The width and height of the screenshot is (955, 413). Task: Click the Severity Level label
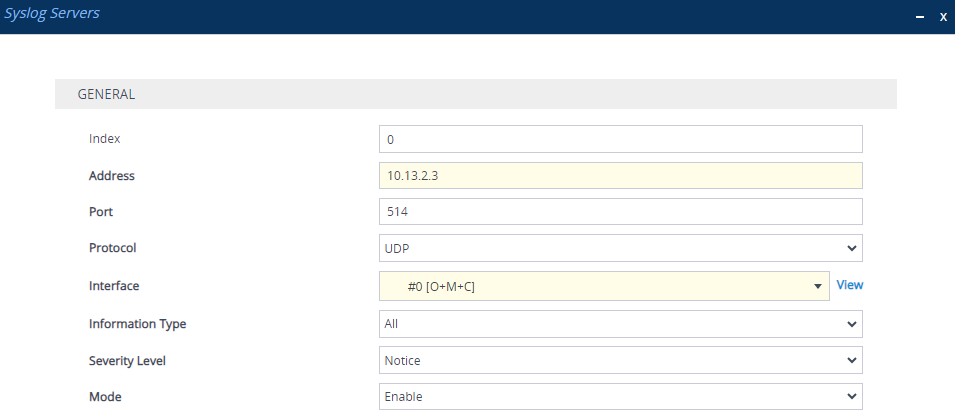click(127, 360)
